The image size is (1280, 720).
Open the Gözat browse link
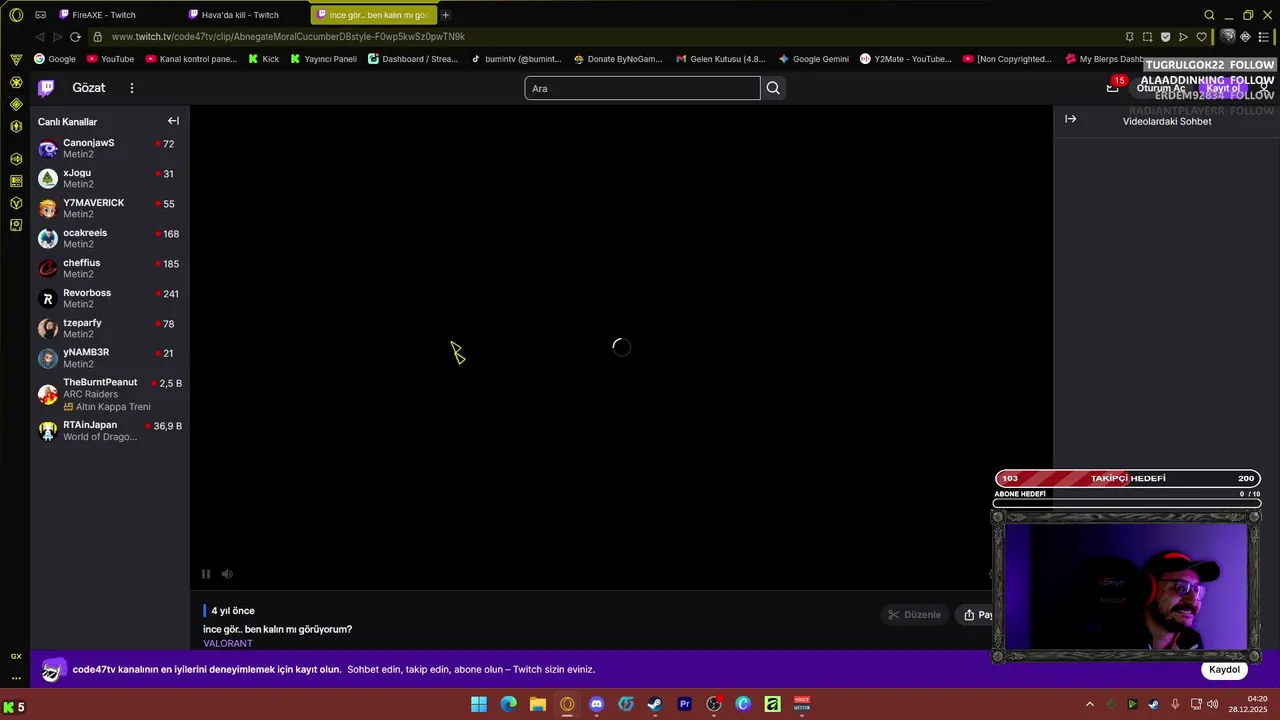pos(88,88)
